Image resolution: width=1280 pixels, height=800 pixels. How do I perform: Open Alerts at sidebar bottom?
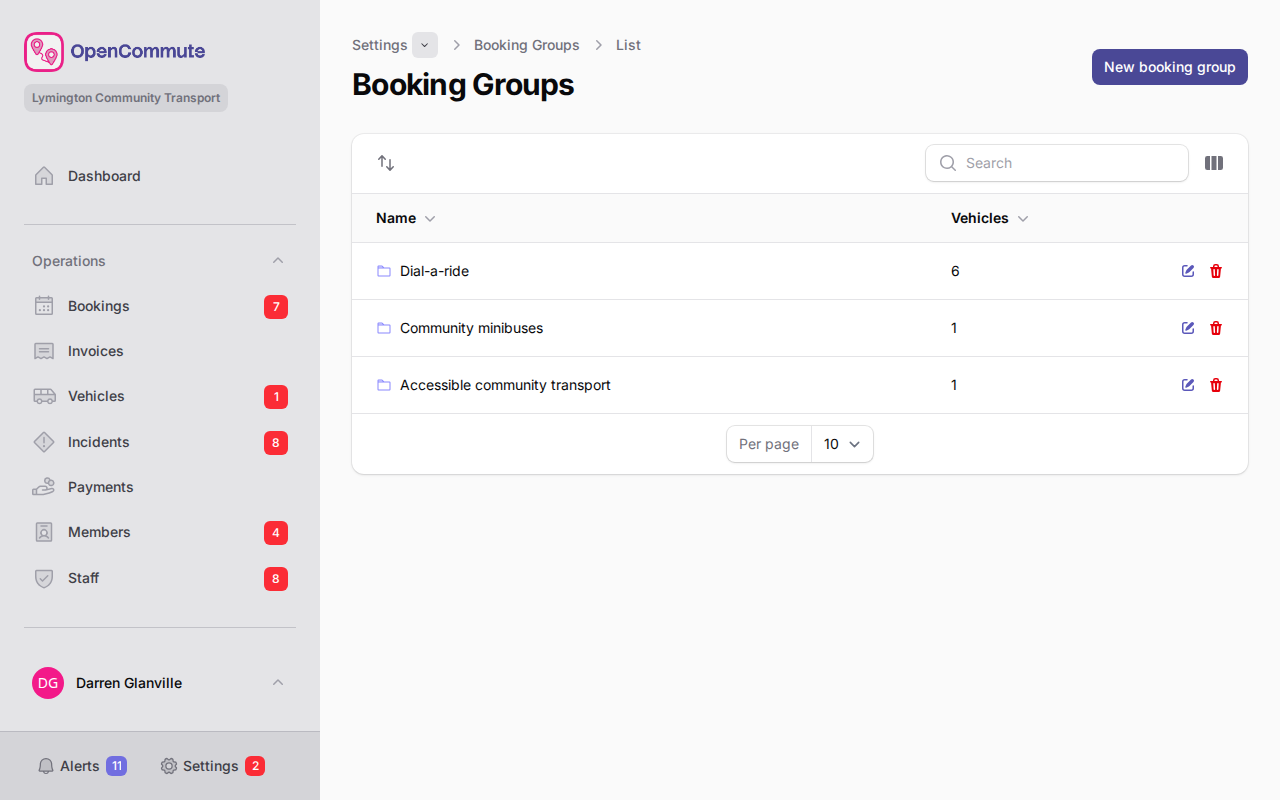tap(82, 766)
